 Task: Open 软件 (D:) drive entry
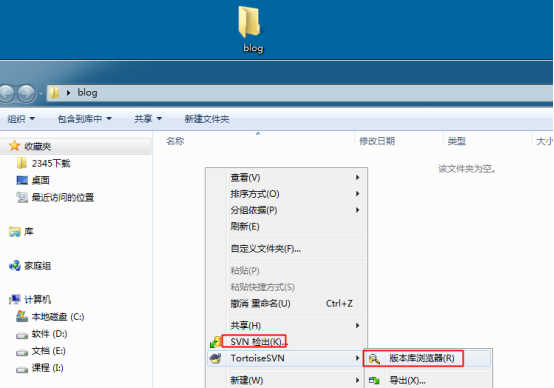[49, 334]
